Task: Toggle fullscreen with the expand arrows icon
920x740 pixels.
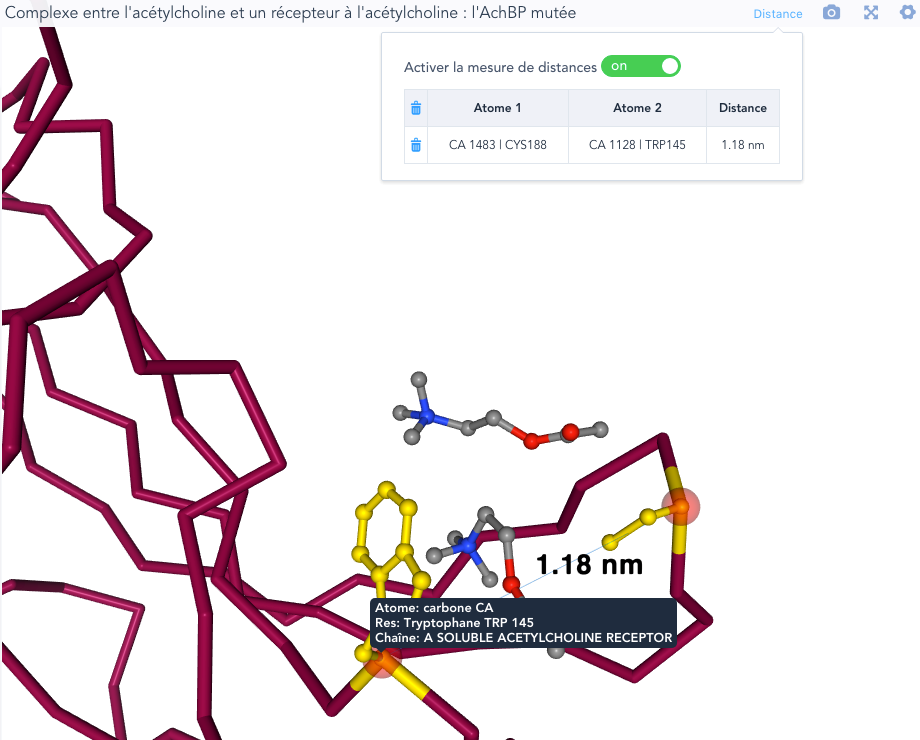Action: click(x=871, y=12)
